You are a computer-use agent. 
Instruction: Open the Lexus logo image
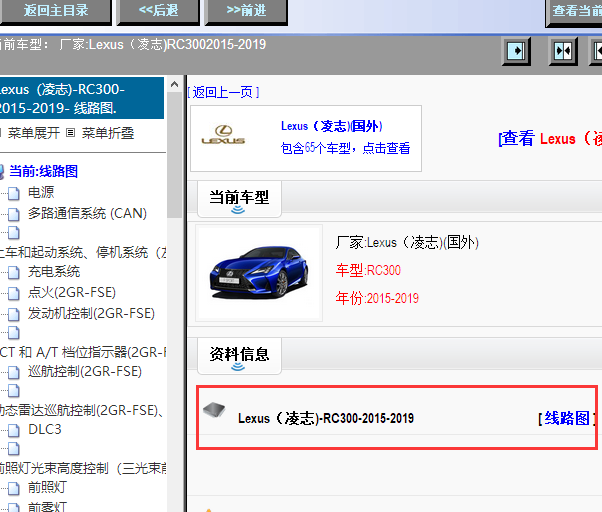[x=223, y=135]
